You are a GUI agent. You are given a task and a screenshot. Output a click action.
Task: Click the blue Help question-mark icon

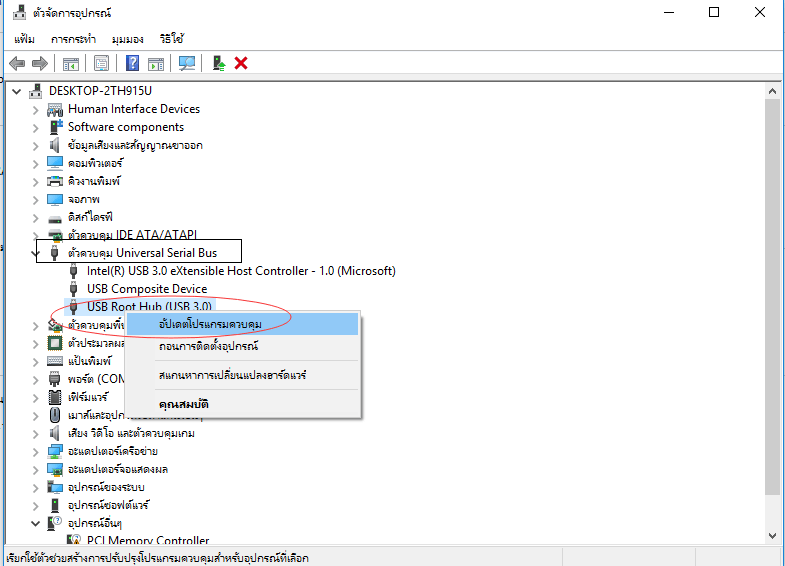tap(132, 63)
